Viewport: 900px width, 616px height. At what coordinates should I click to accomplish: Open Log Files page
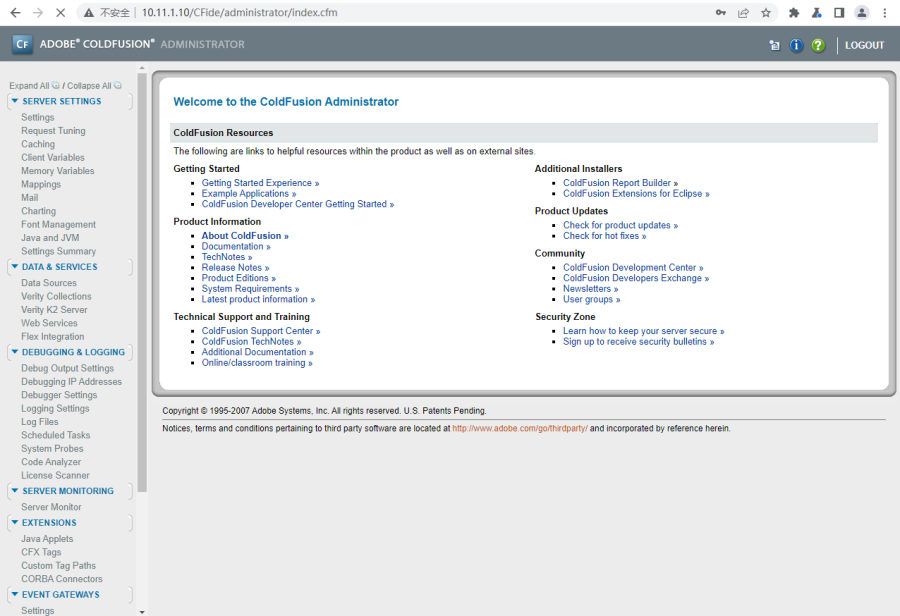pos(40,421)
